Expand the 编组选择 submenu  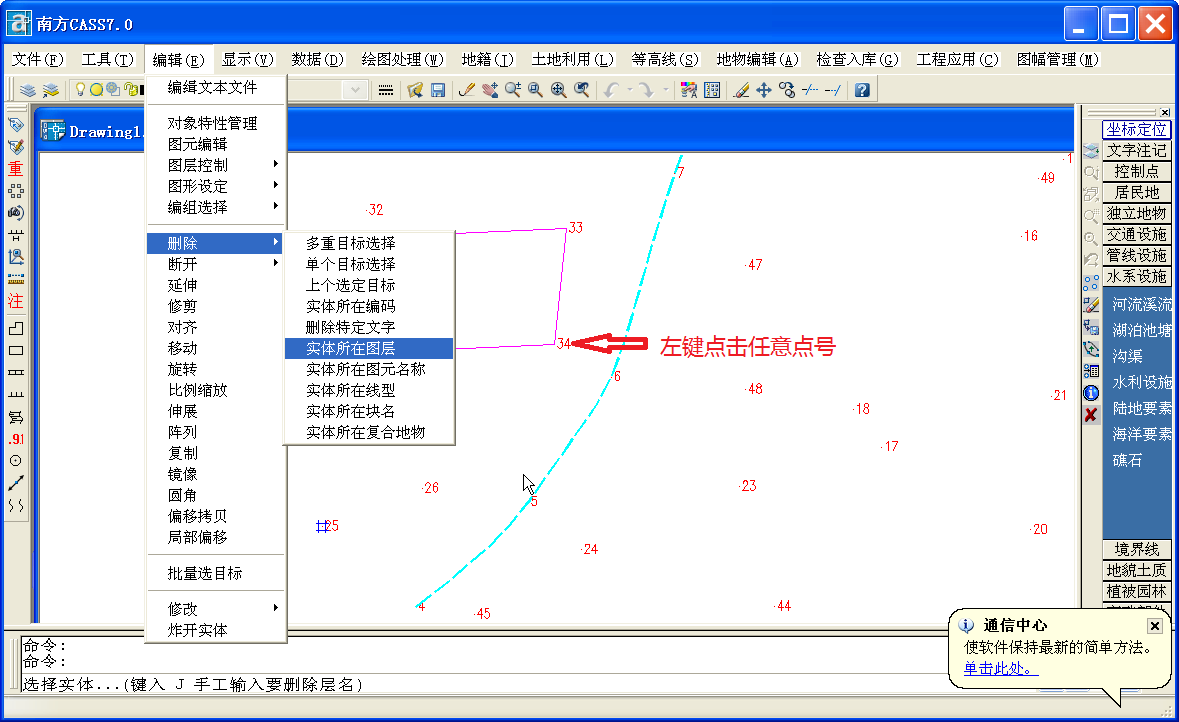click(x=216, y=207)
